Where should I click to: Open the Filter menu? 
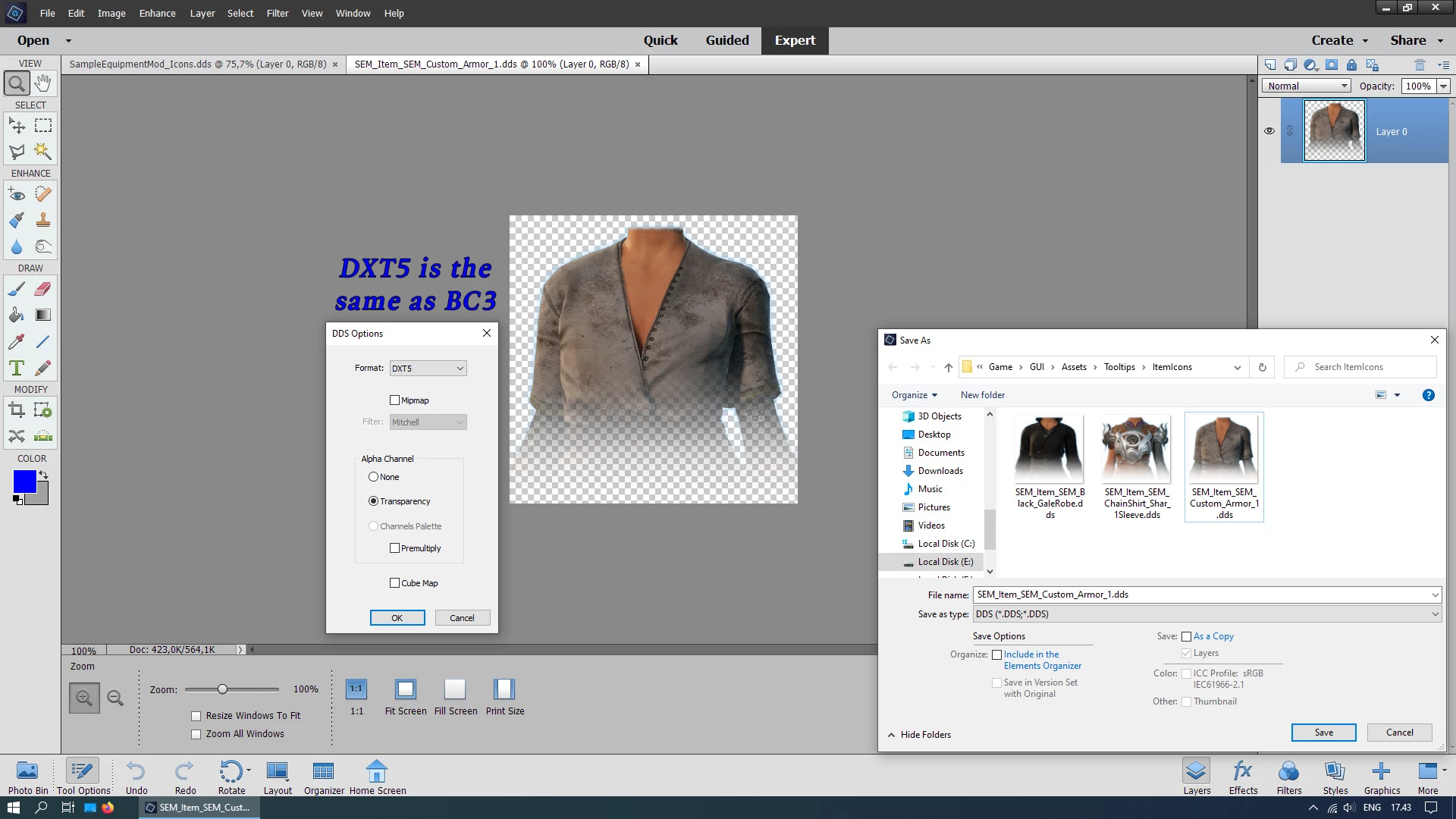(x=277, y=13)
